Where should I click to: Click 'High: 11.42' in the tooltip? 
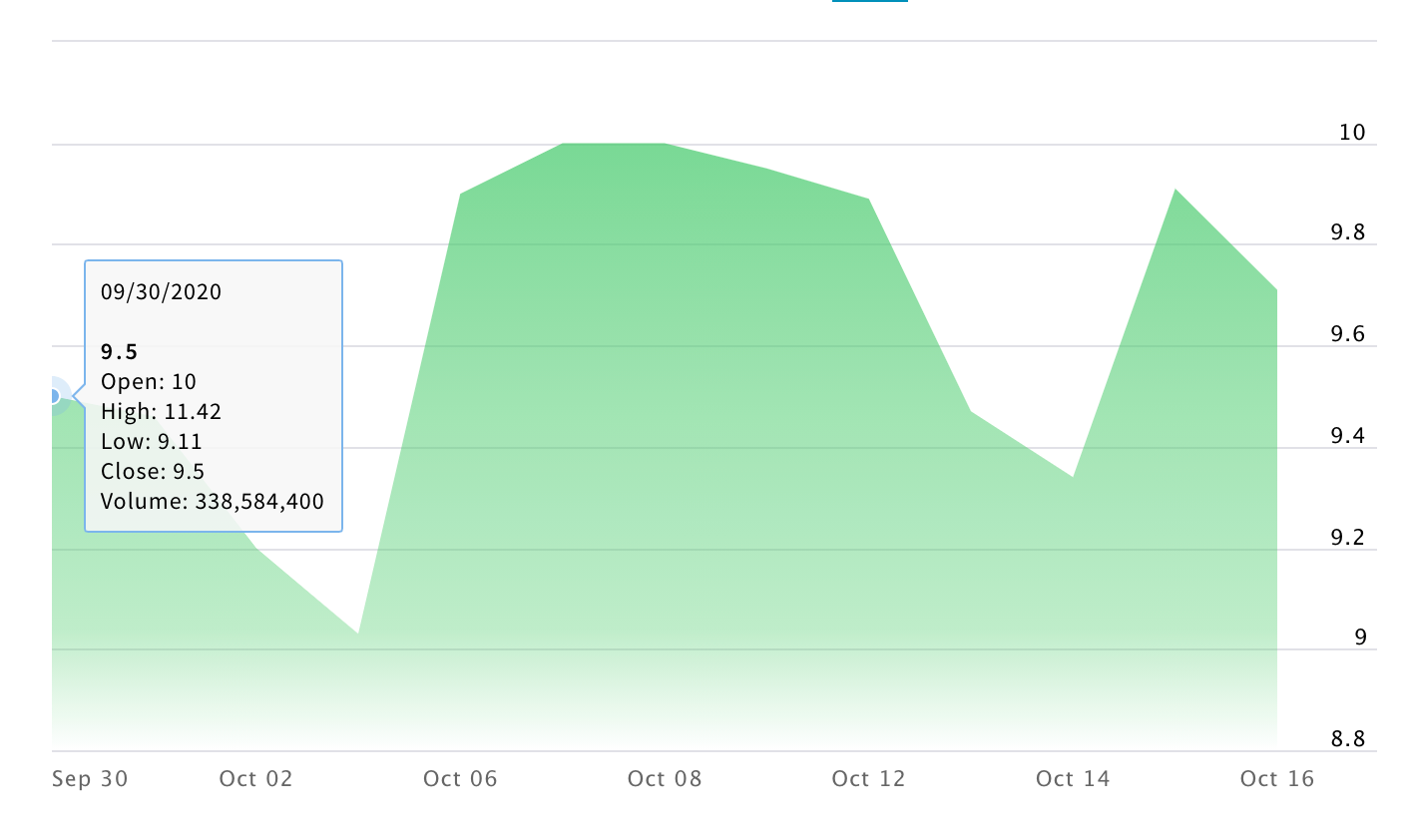point(162,412)
